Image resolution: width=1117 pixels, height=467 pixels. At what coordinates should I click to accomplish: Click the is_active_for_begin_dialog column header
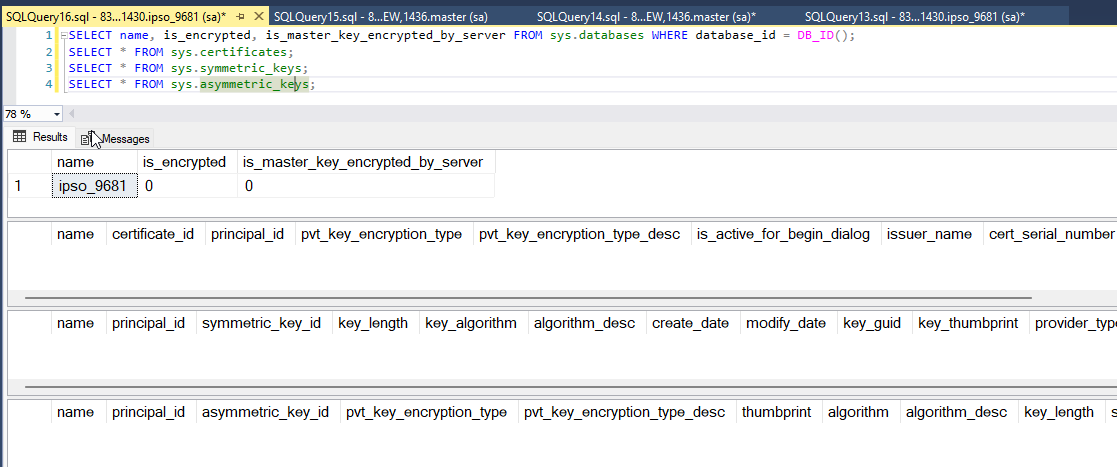pyautogui.click(x=786, y=234)
